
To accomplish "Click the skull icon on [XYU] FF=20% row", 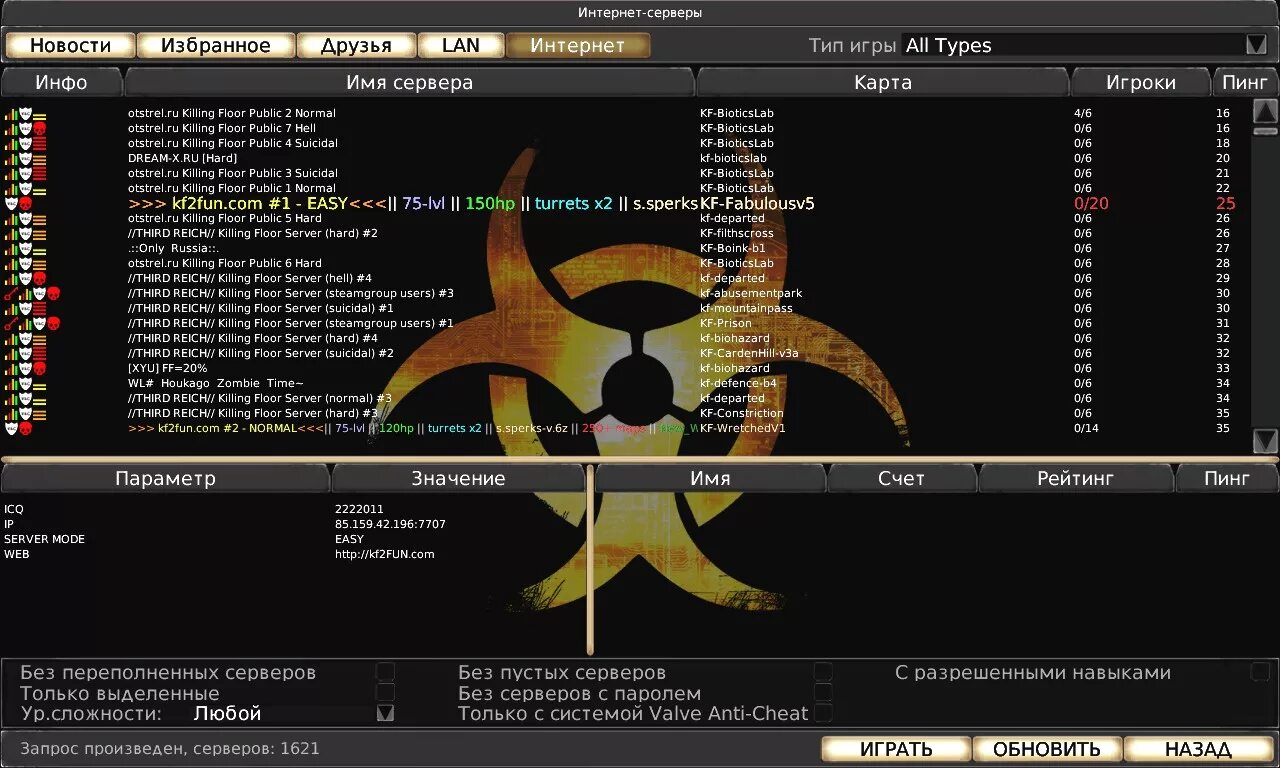I will (39, 368).
